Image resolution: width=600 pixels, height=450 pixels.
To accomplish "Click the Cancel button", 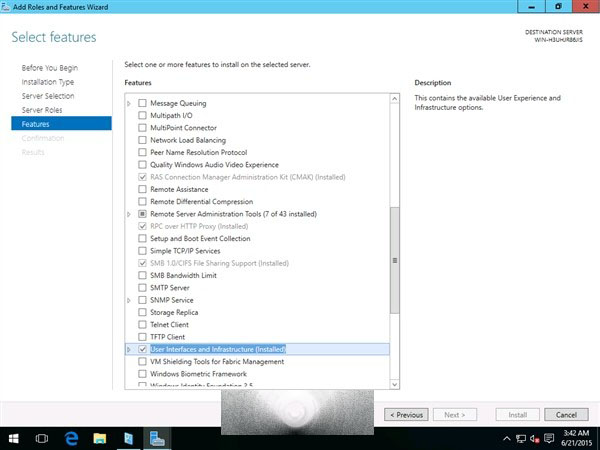I will [566, 415].
